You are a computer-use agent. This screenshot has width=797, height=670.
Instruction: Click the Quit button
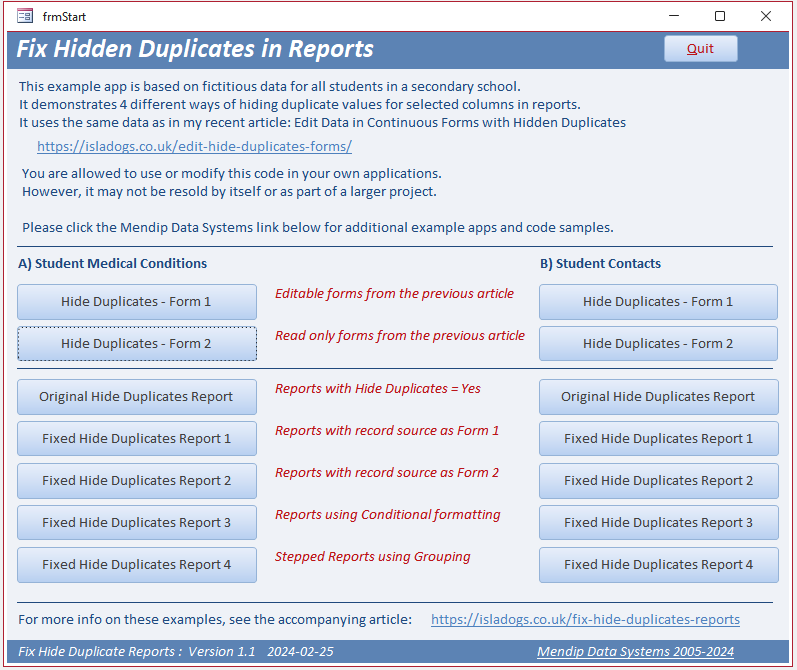point(700,49)
